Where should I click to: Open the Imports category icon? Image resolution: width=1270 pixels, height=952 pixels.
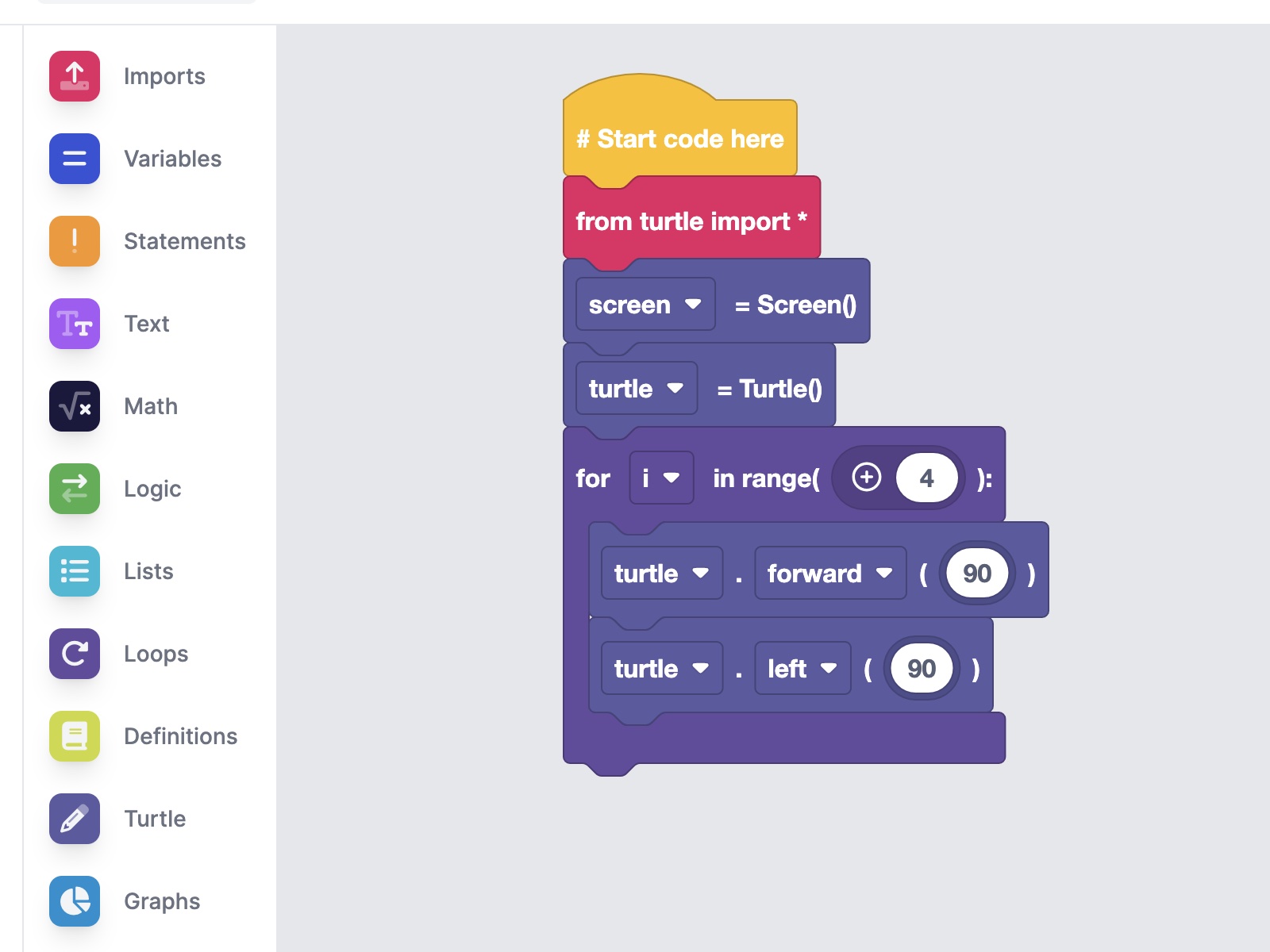pyautogui.click(x=75, y=76)
